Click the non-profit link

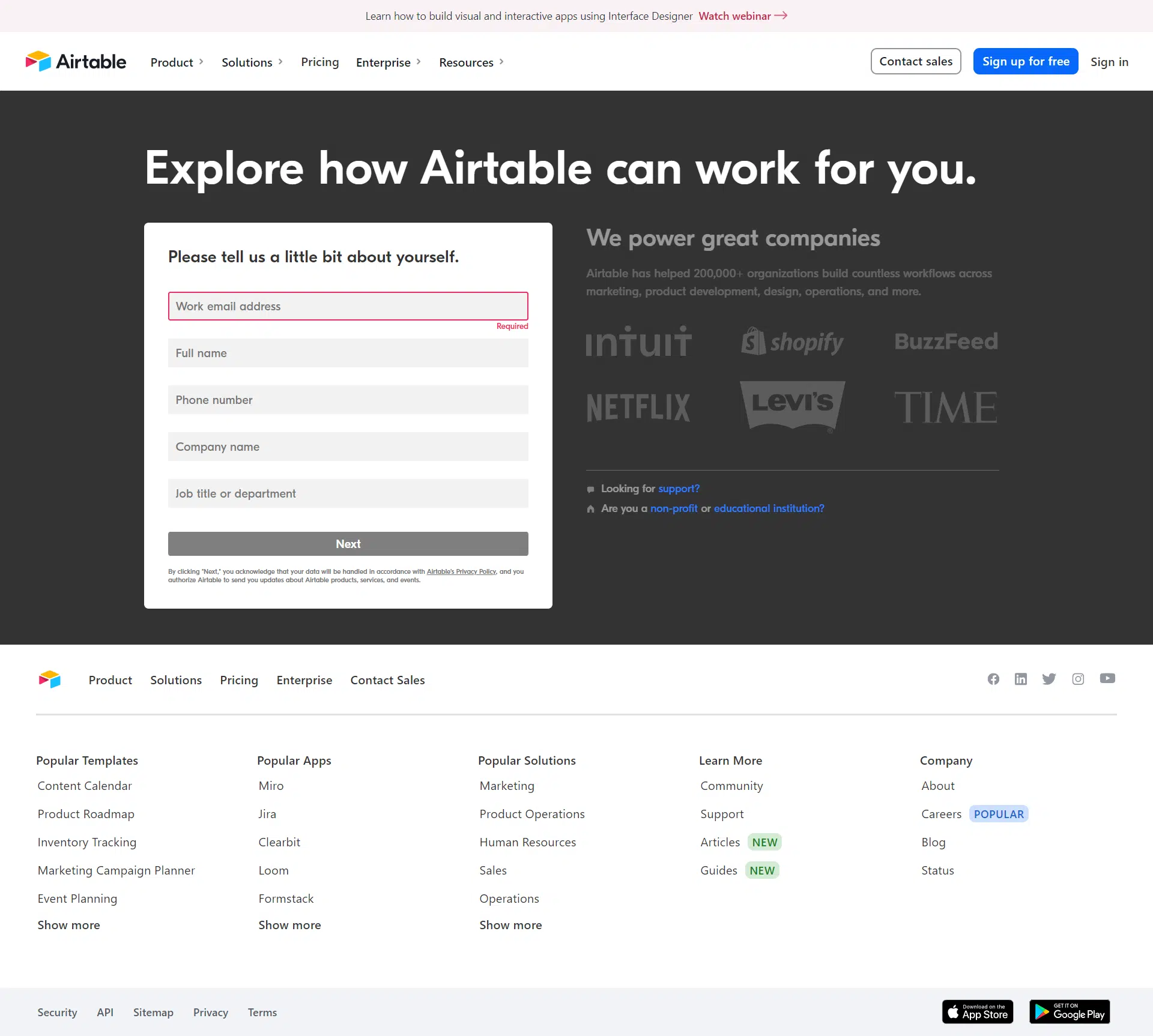[x=674, y=508]
